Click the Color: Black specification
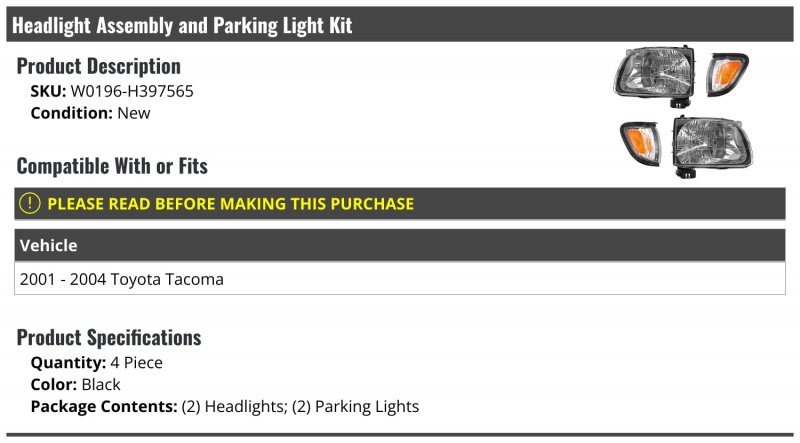Screen dimensions: 800x443 pos(76,384)
